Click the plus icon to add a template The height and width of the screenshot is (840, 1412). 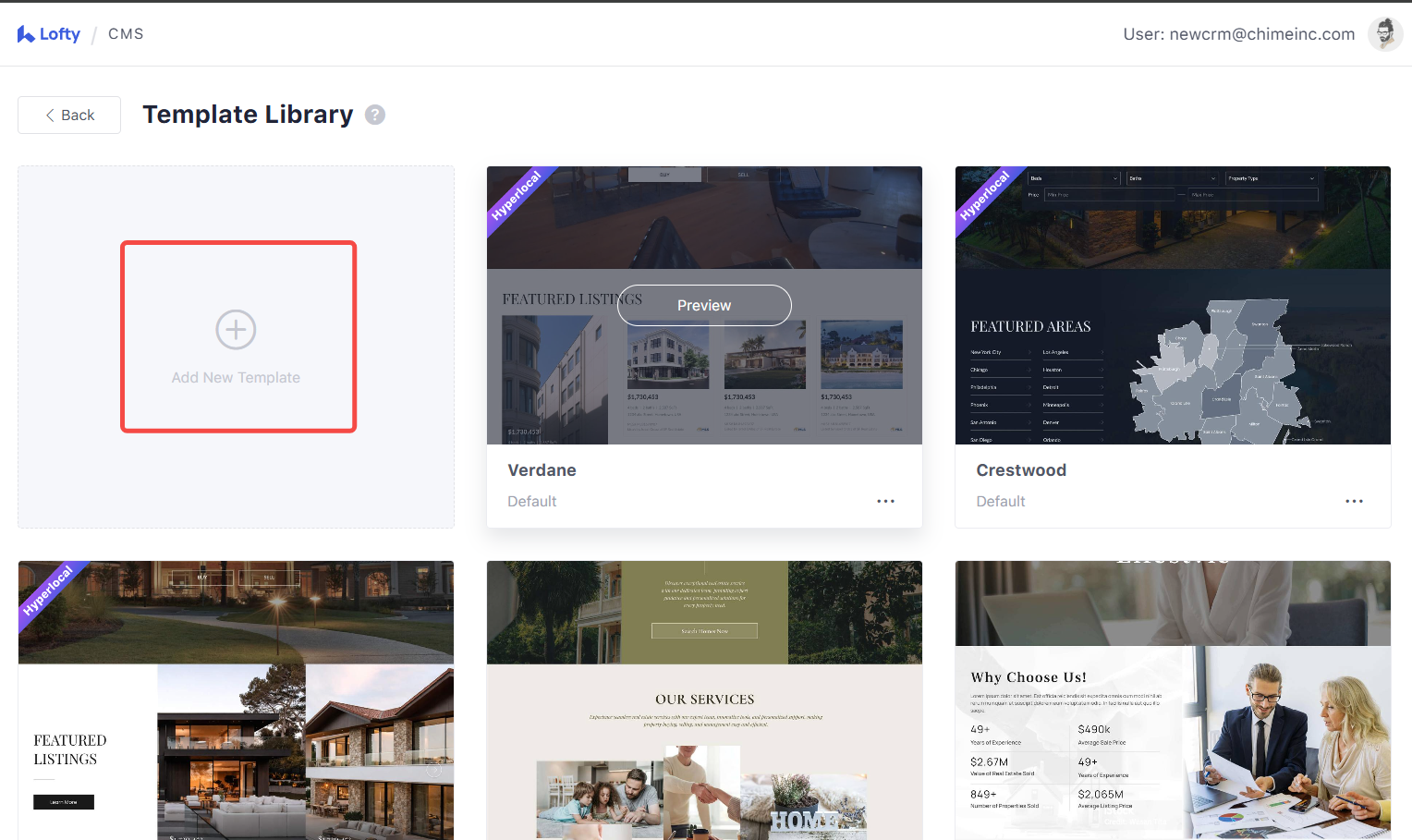pyautogui.click(x=236, y=330)
